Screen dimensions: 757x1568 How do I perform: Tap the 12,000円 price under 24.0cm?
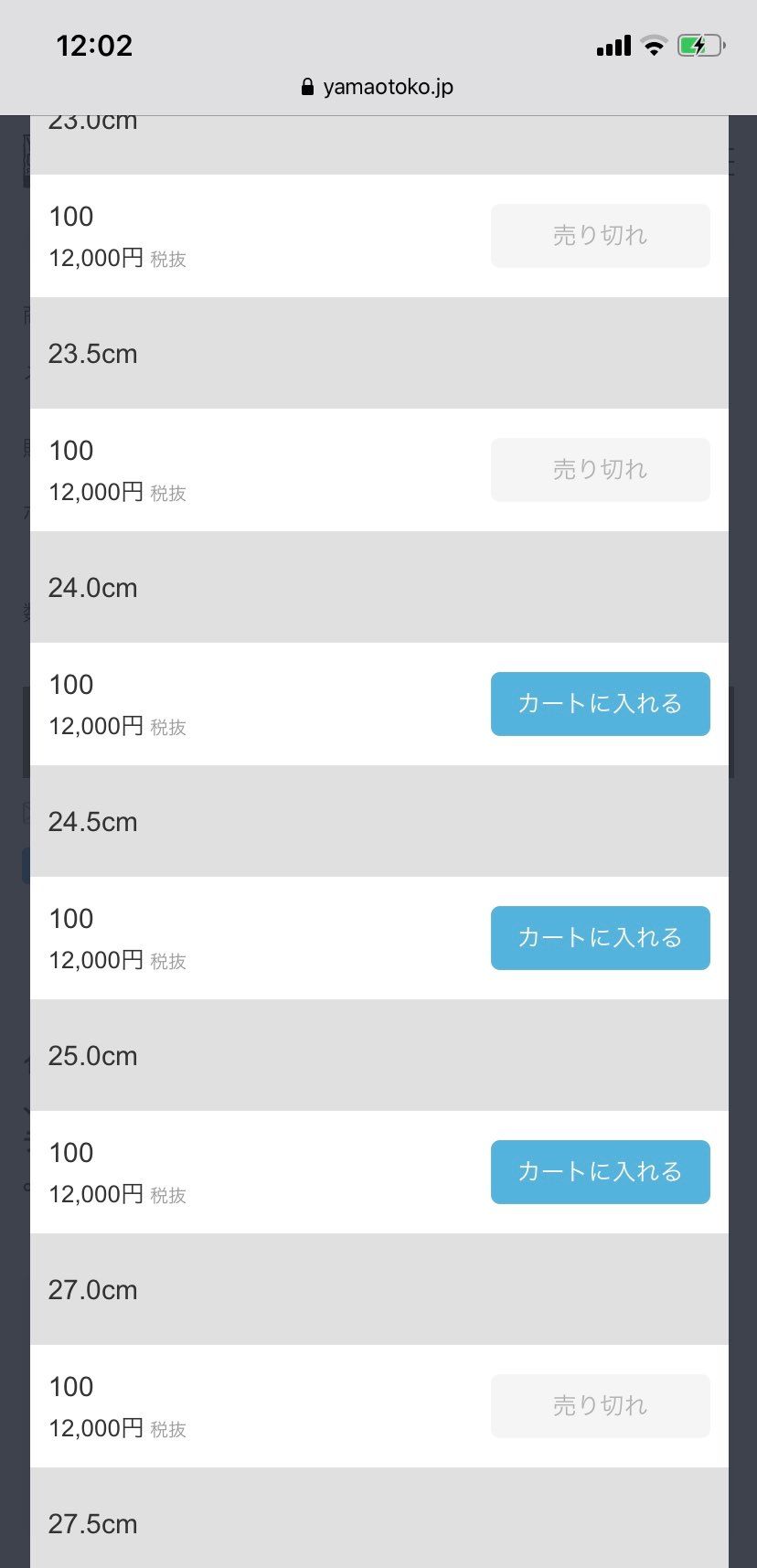[x=96, y=726]
